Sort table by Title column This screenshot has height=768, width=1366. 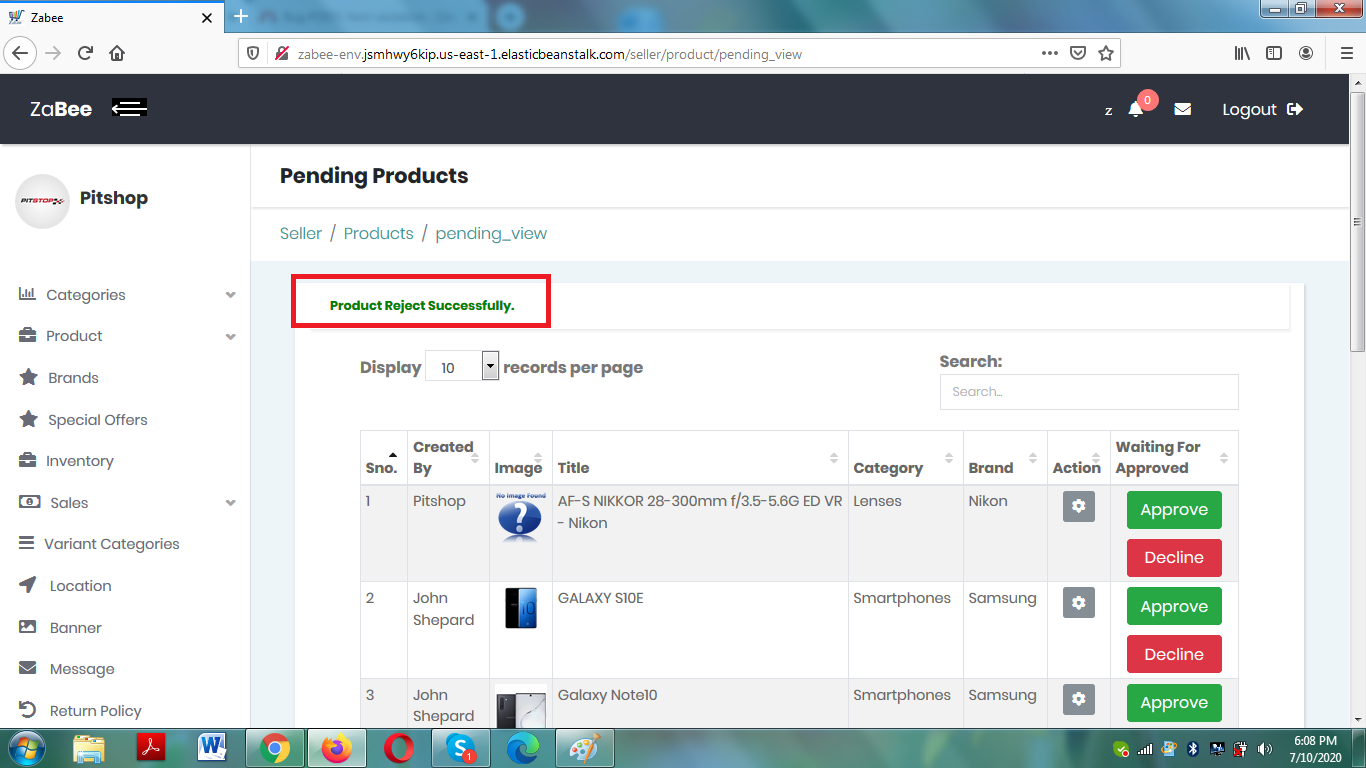(700, 458)
